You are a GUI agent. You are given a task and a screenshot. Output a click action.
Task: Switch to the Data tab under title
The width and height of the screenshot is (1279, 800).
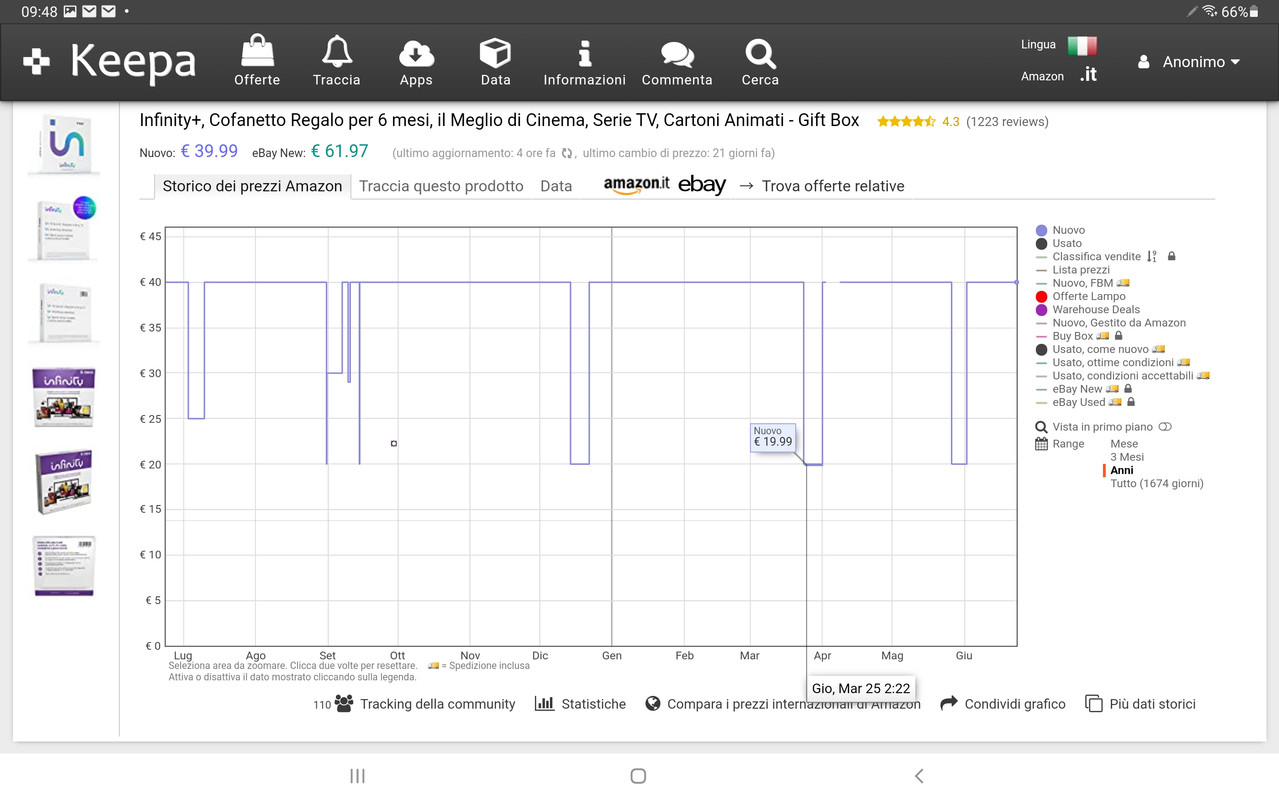click(556, 186)
